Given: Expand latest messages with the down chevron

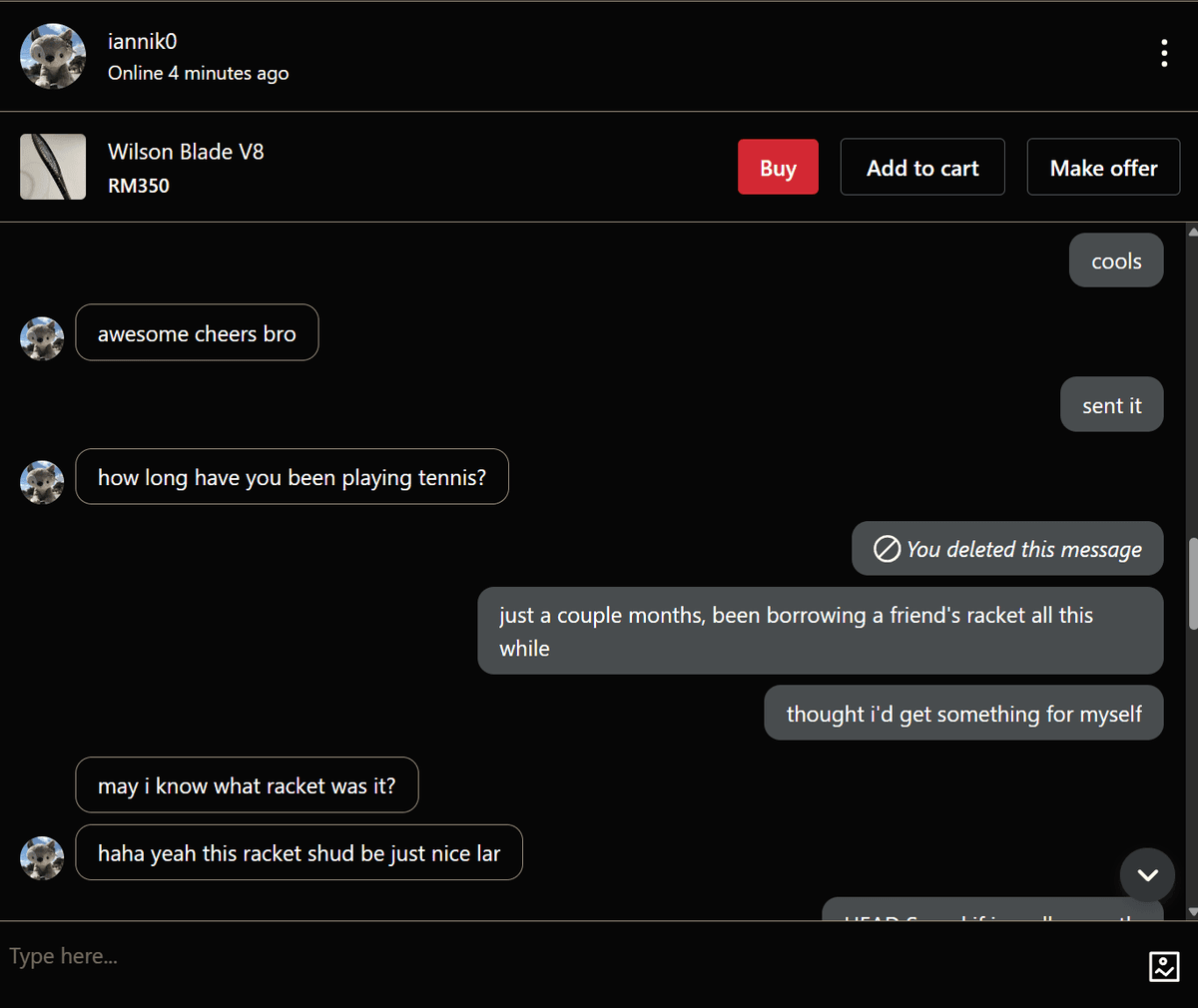Looking at the screenshot, I should point(1147,875).
